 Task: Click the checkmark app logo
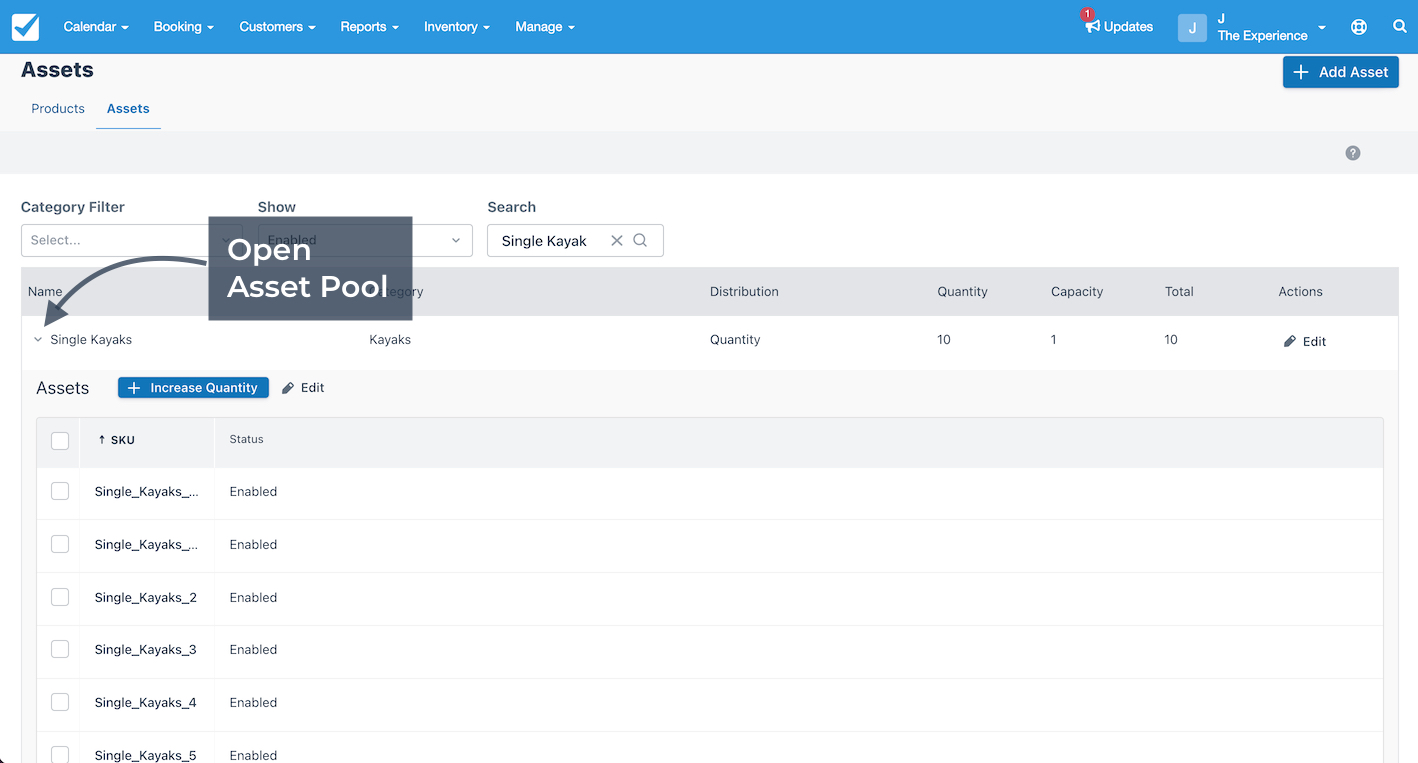[26, 27]
